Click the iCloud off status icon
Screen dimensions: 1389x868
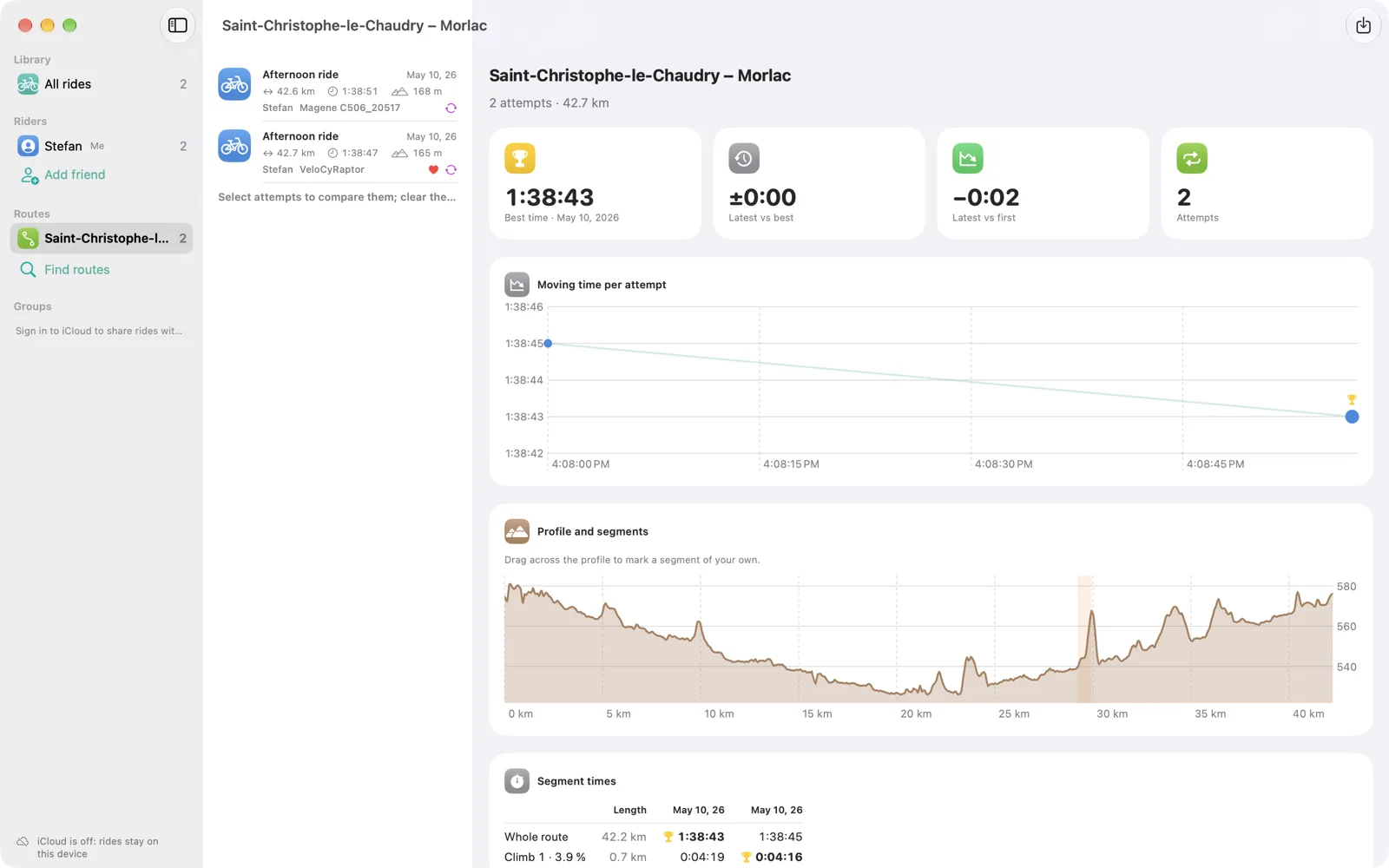23,842
